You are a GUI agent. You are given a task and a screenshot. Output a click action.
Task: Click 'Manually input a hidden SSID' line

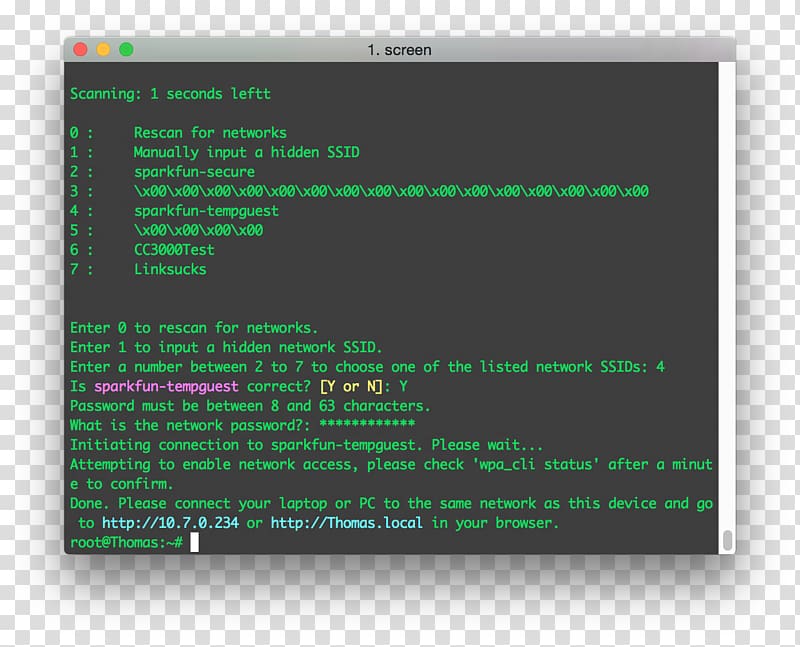pos(246,153)
